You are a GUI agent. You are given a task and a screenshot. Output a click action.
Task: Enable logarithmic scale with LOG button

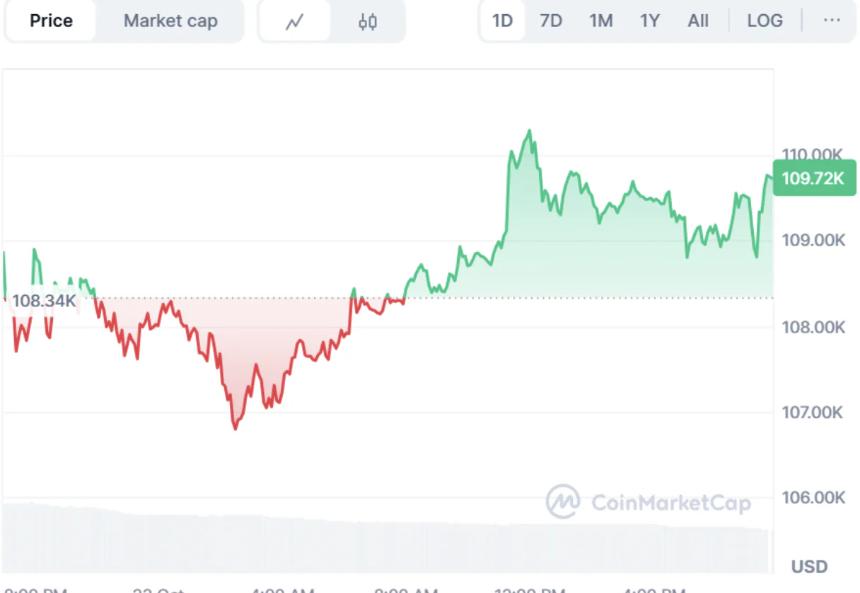(x=764, y=20)
